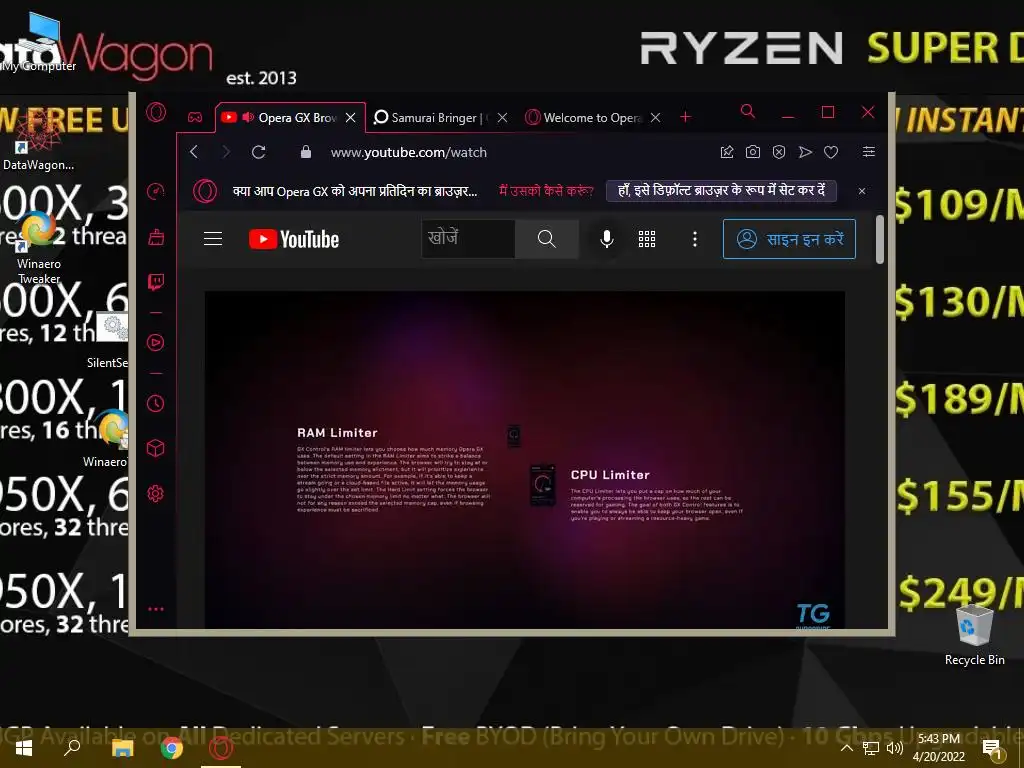
Task: Open Easy Setup sliders icon
Action: tap(869, 152)
